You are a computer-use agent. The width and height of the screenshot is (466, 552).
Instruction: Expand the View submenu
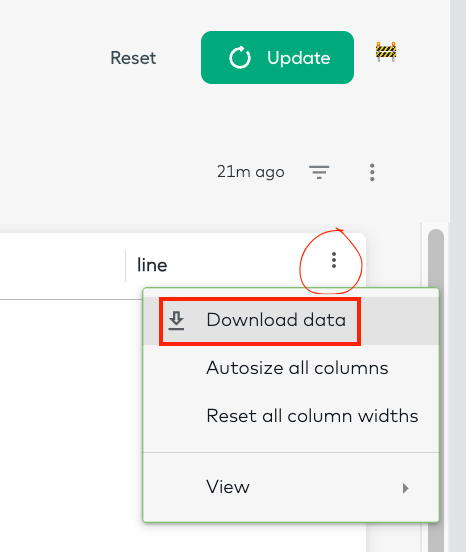click(x=291, y=487)
